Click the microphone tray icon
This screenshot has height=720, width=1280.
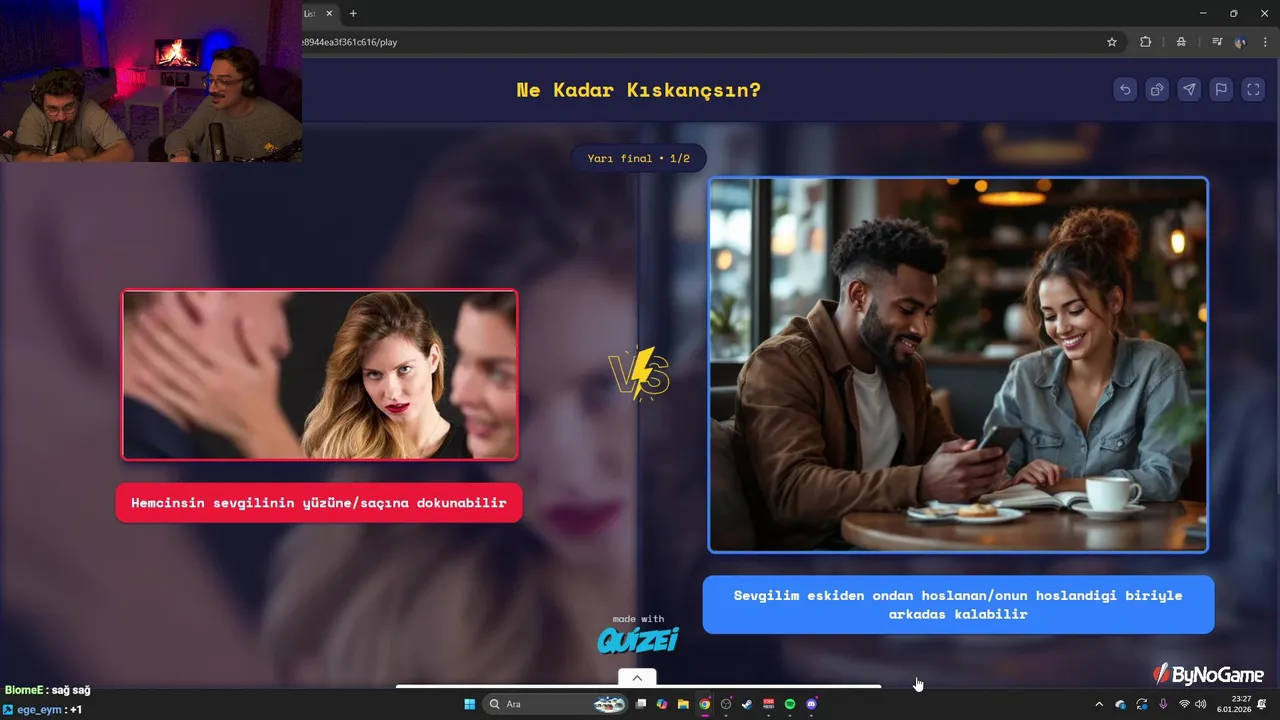coord(1163,704)
